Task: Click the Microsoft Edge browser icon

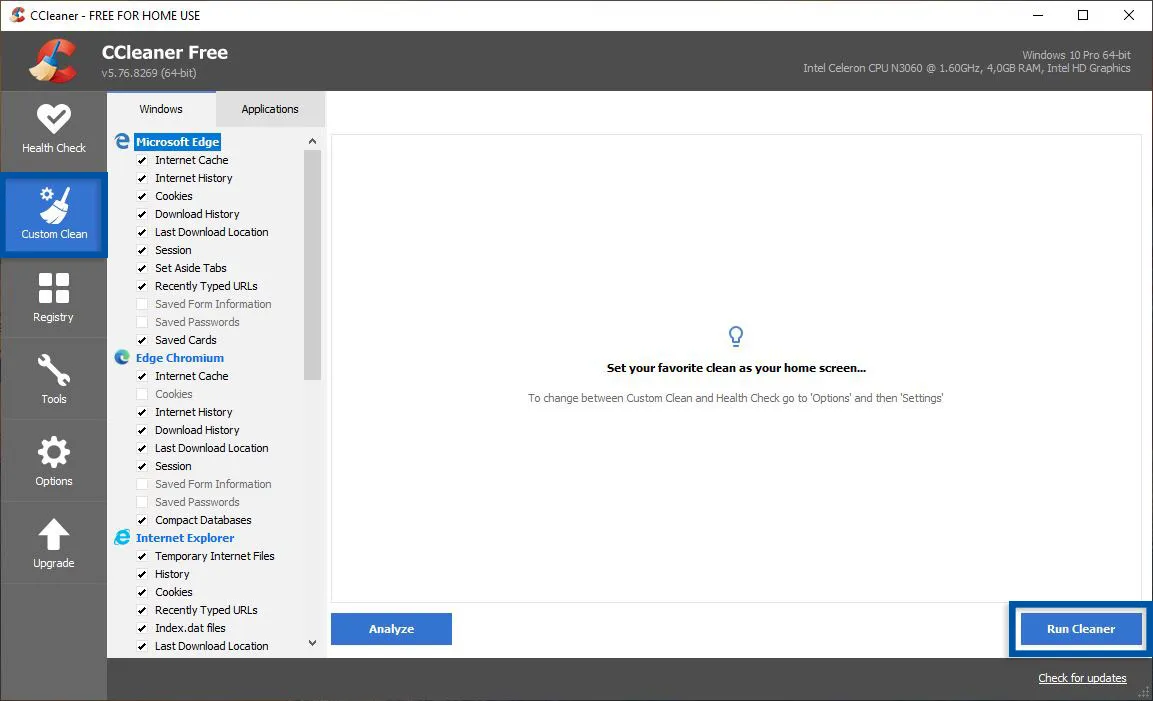Action: click(x=121, y=141)
